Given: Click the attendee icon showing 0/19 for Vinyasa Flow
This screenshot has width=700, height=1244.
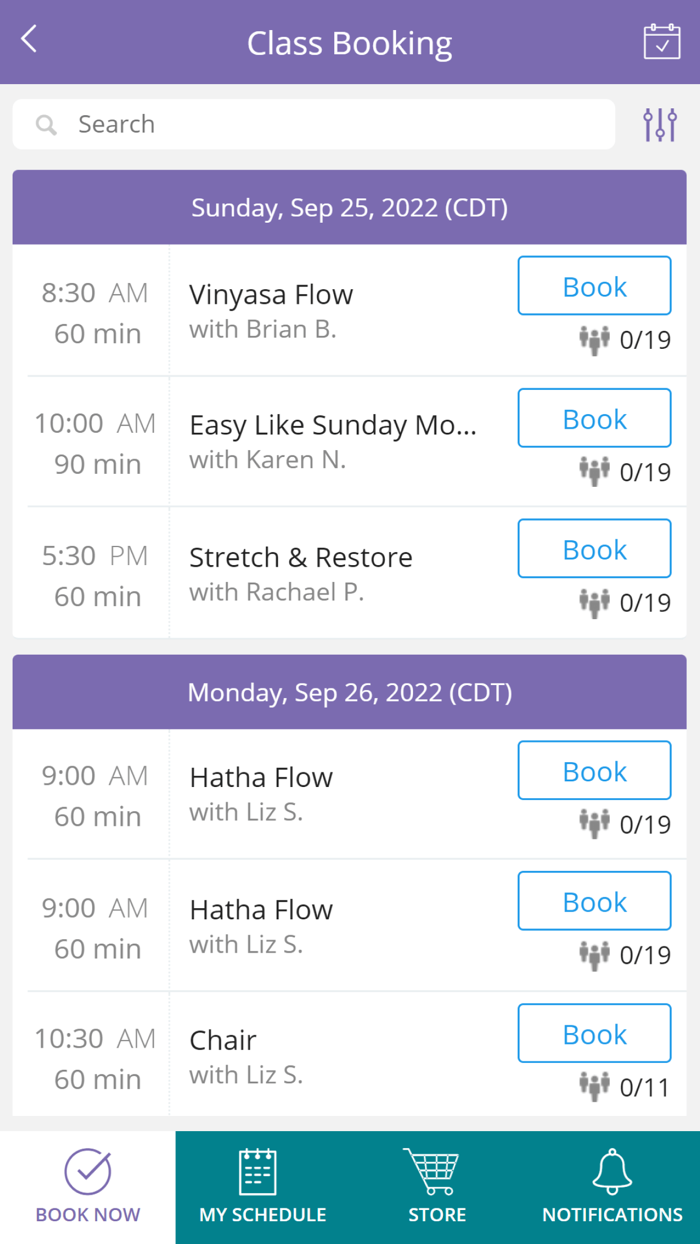Looking at the screenshot, I should 594,339.
